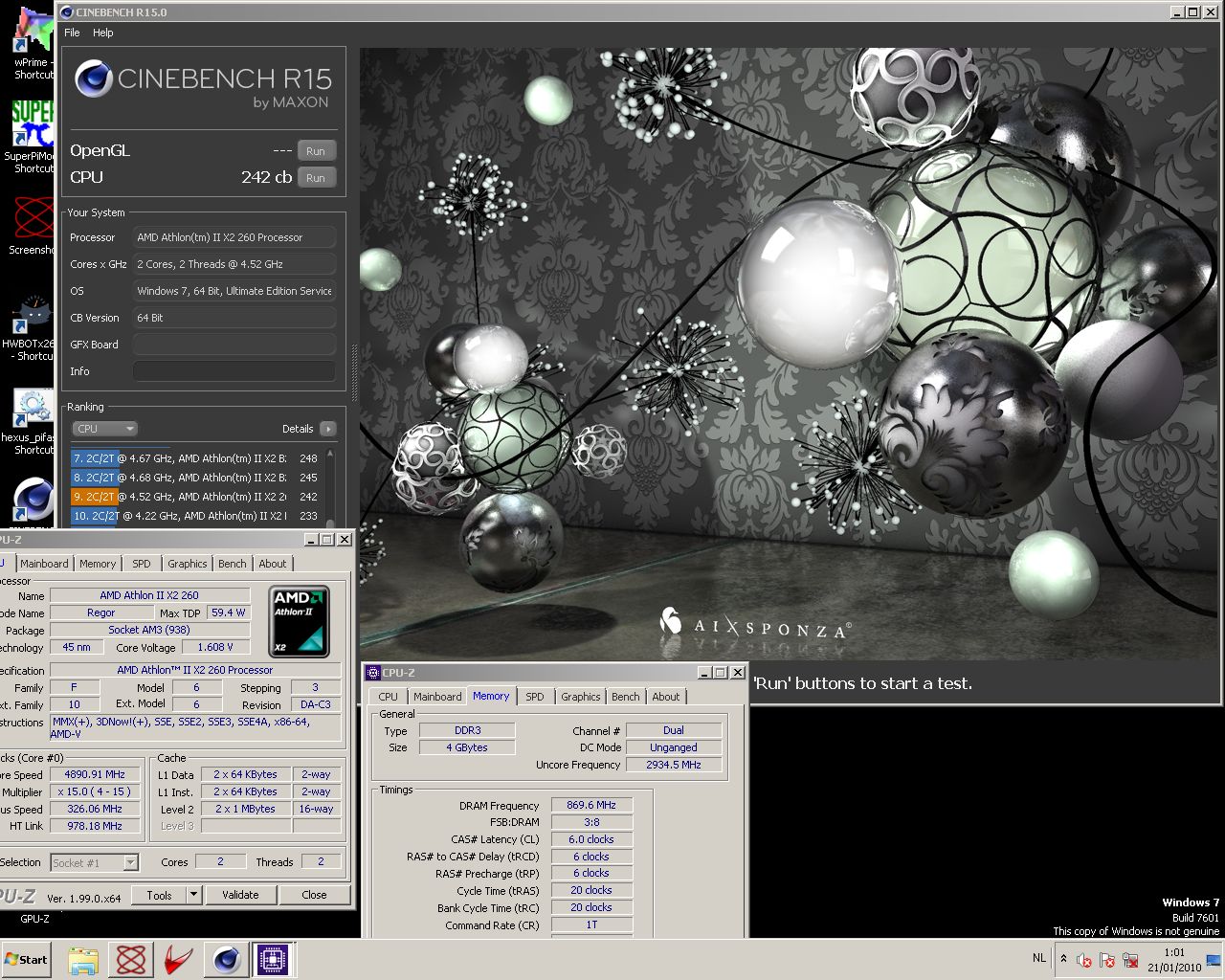Click the NL language indicator
Screen dimensions: 1225x980
click(1039, 958)
